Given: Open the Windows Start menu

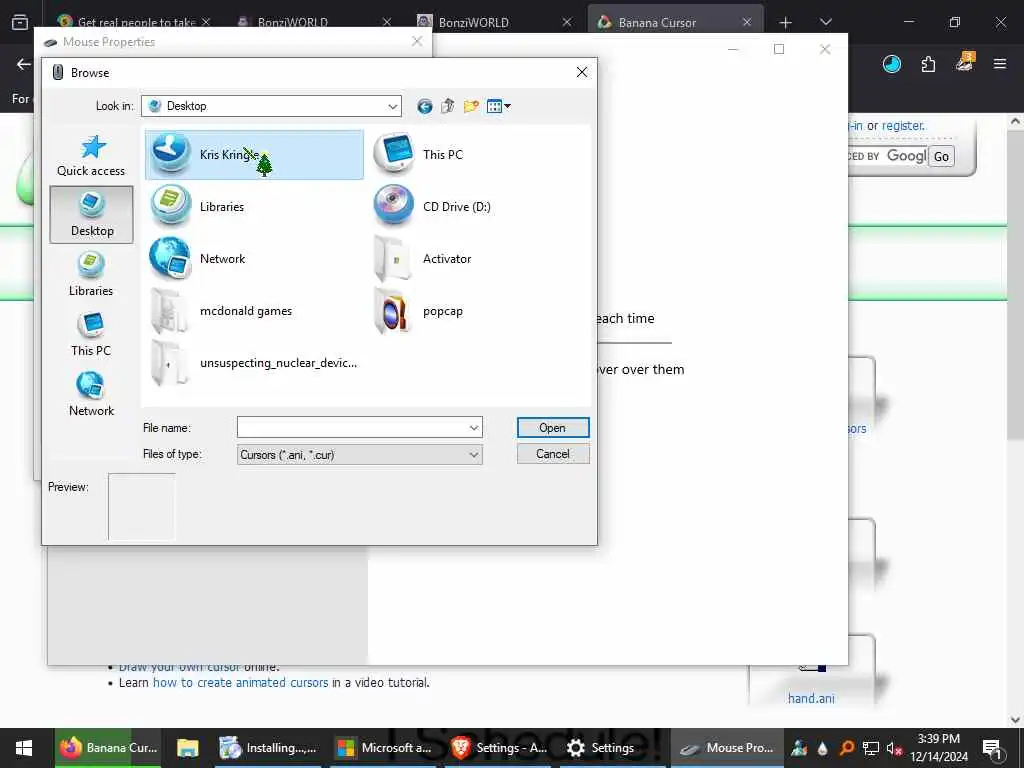Looking at the screenshot, I should coord(24,748).
